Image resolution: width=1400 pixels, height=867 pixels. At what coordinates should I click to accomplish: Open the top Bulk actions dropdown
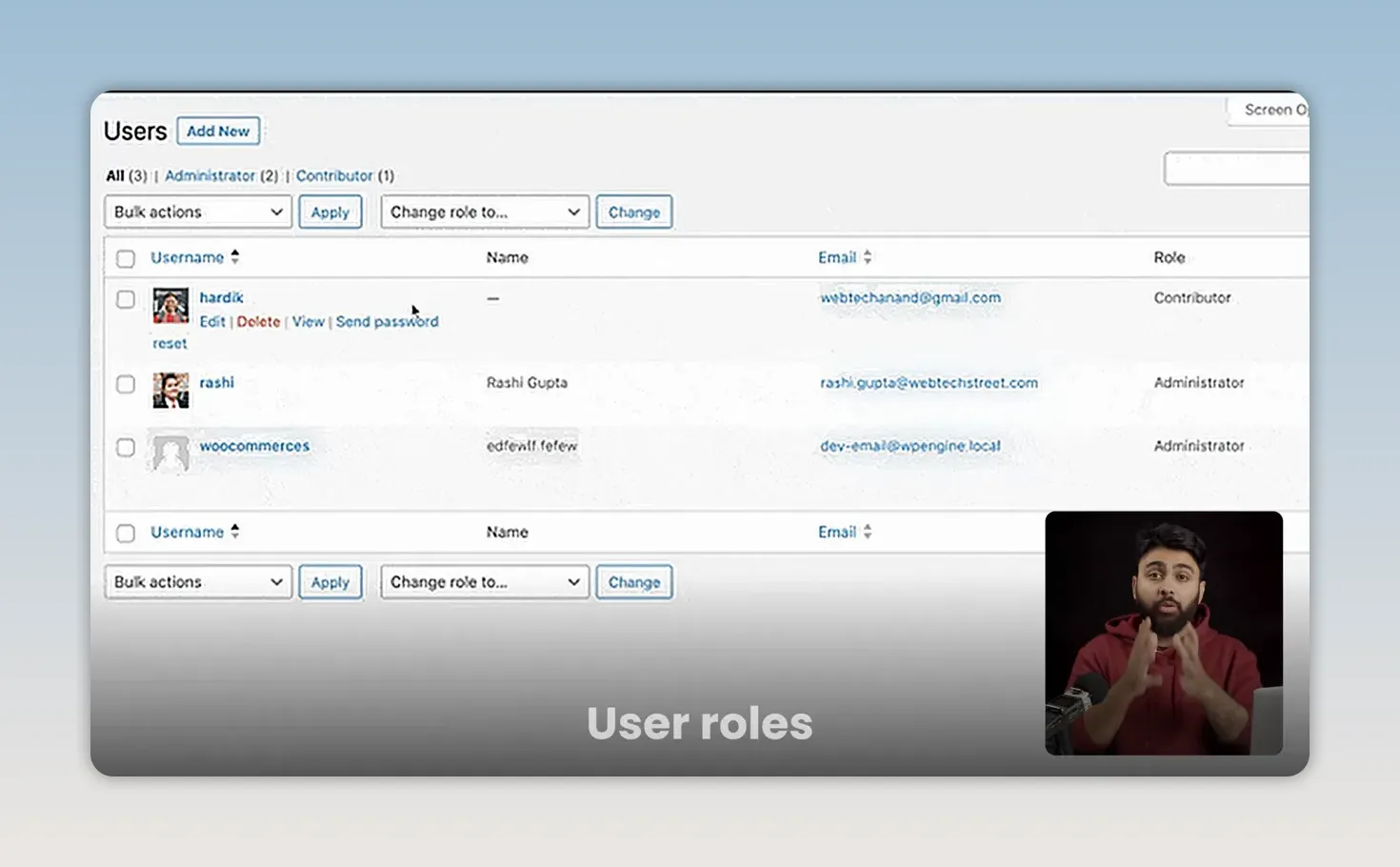click(198, 212)
